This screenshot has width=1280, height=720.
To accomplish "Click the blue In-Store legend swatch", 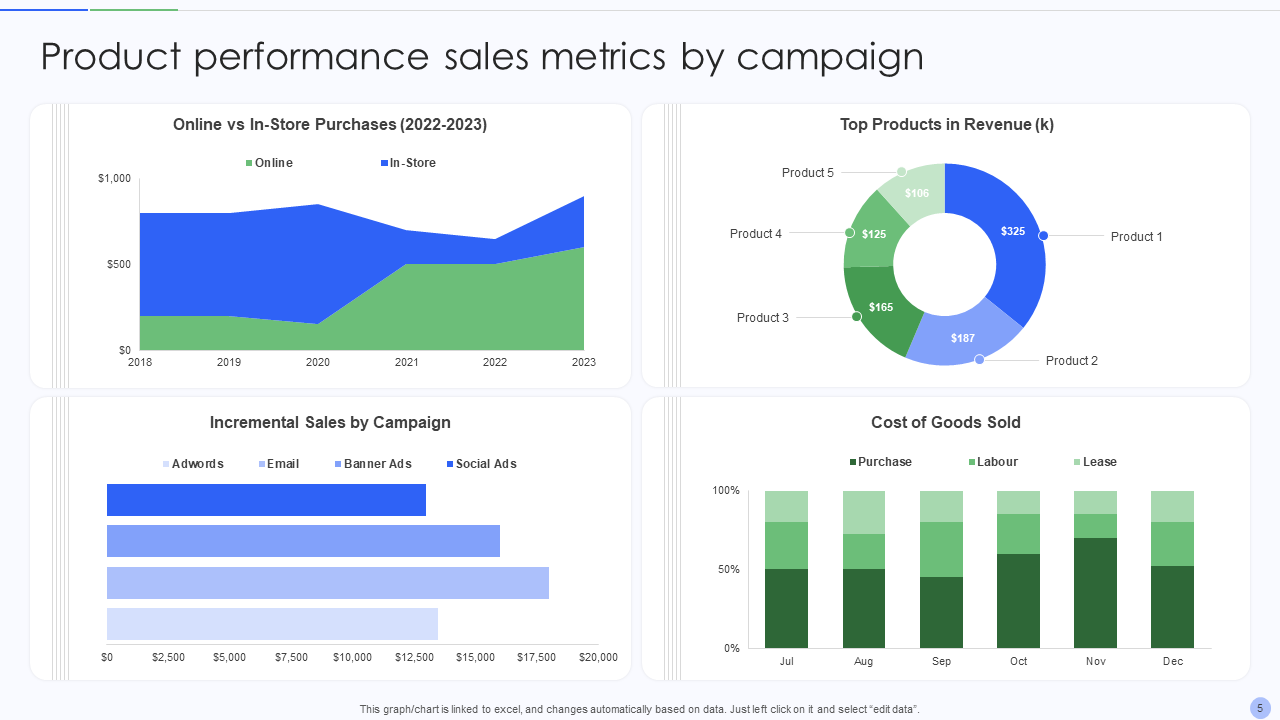I will point(384,163).
